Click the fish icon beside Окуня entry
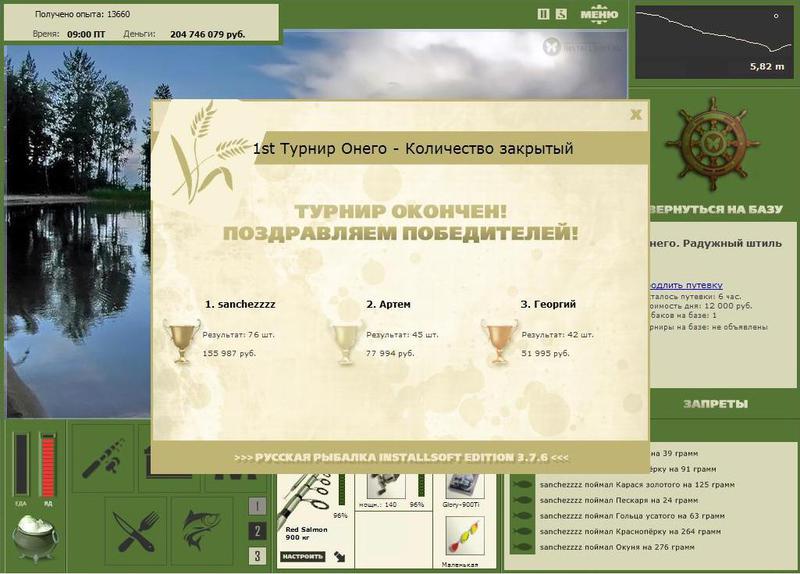800x574 pixels. [x=521, y=547]
